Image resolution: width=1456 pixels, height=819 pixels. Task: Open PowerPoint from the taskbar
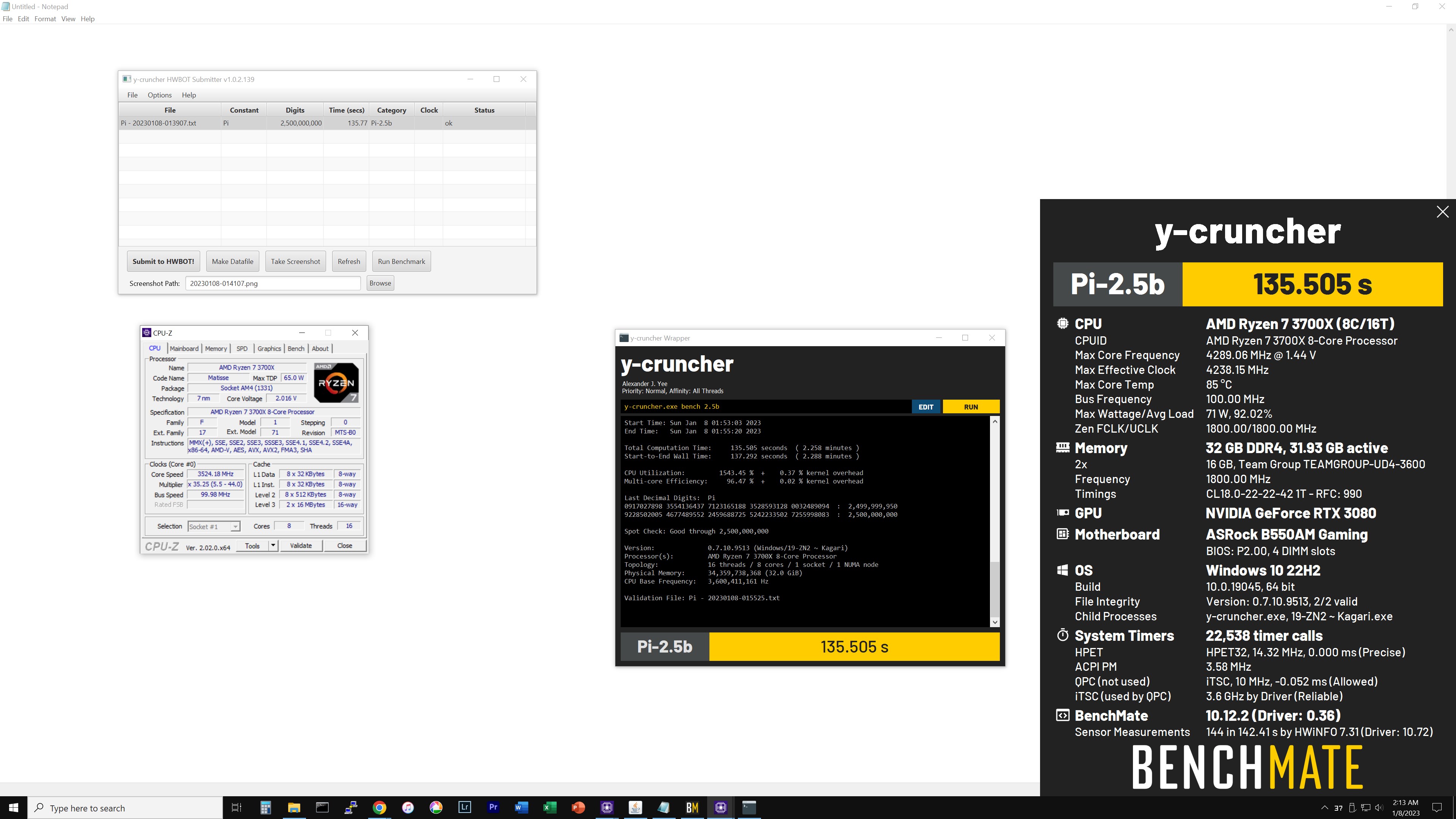click(578, 807)
